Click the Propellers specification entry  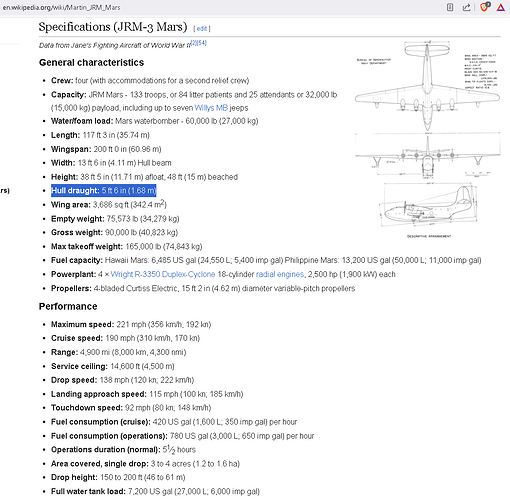(x=203, y=288)
